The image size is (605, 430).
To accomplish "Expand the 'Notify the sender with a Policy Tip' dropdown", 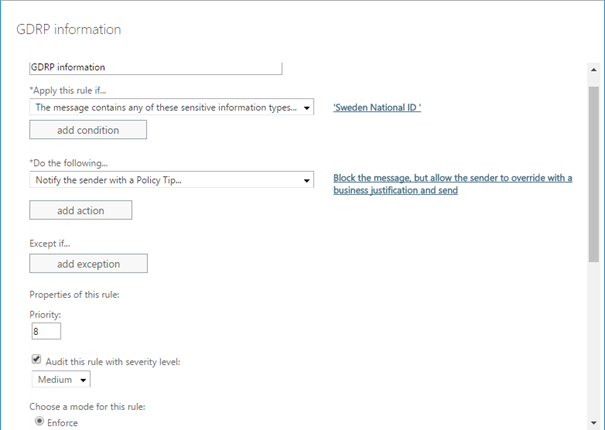I will 172,179.
